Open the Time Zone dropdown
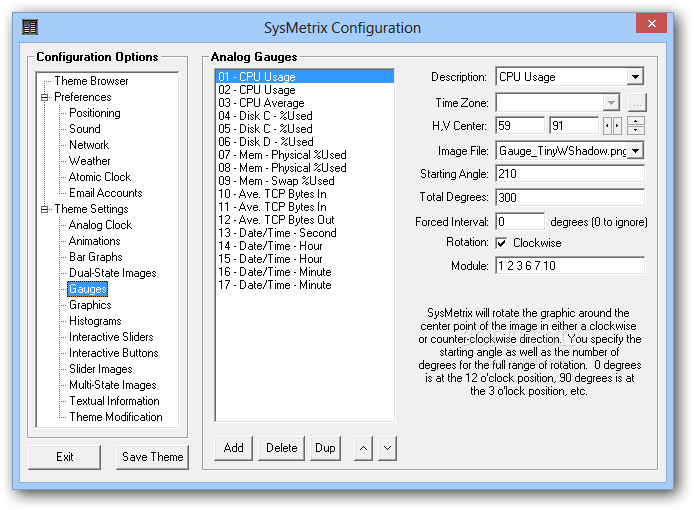 click(611, 103)
